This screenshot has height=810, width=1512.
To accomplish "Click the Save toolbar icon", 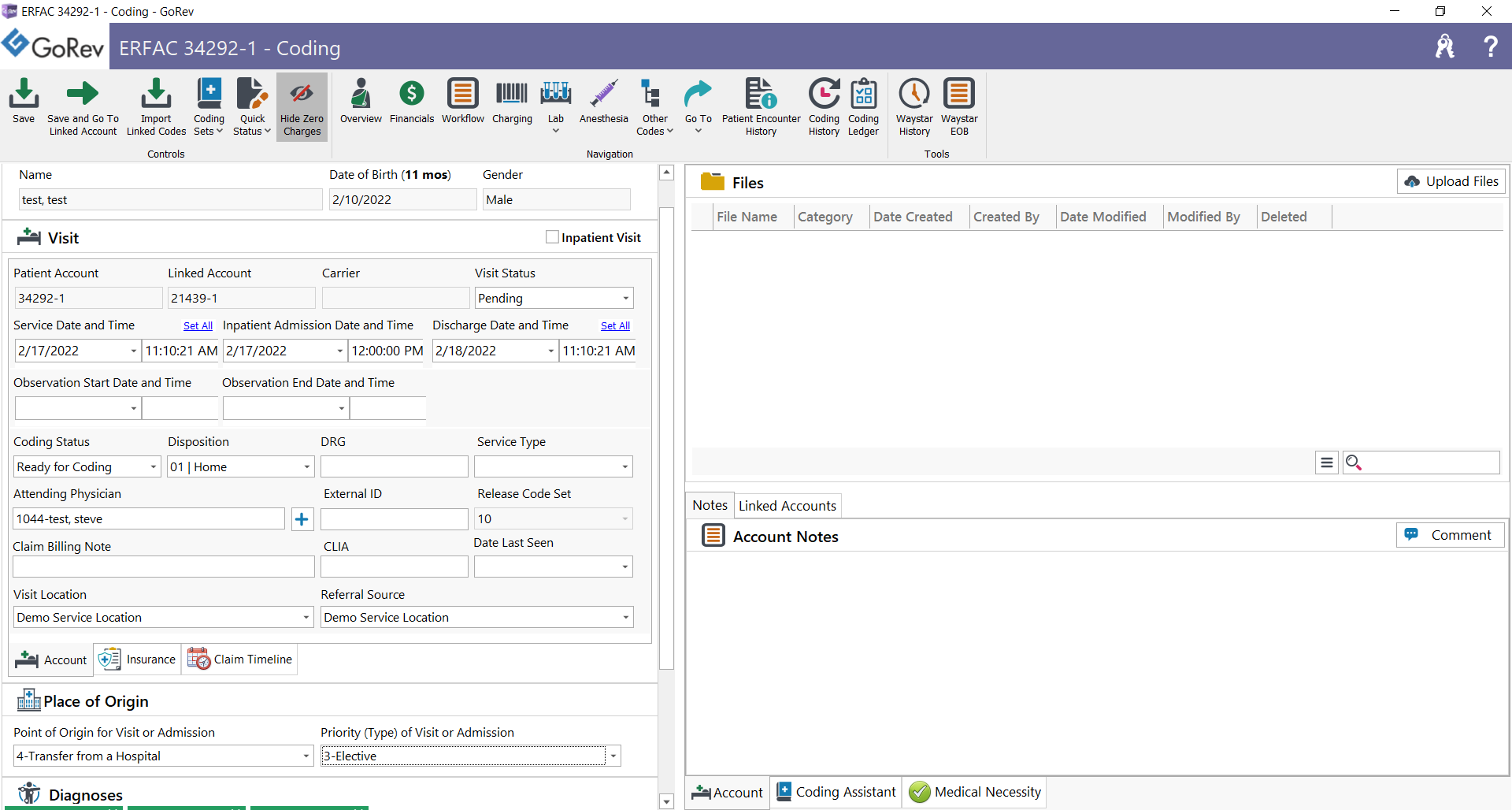I will coord(24,102).
